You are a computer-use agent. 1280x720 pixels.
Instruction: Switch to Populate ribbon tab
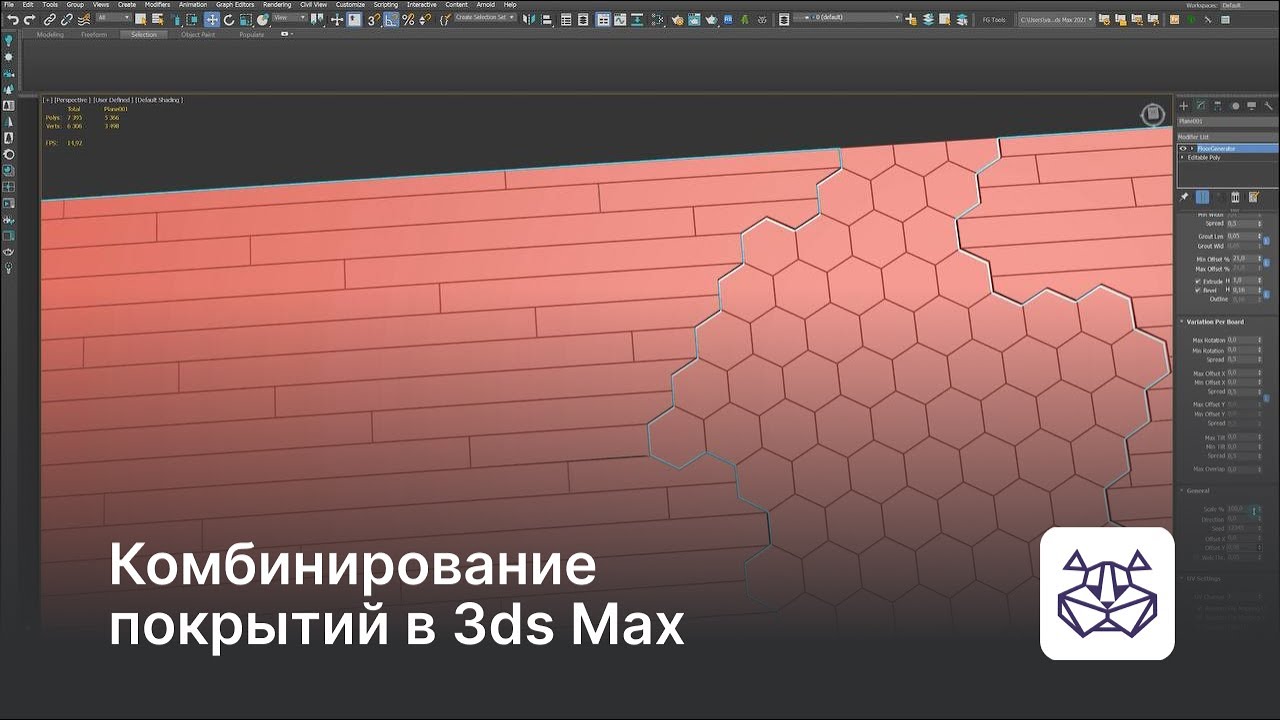coord(251,34)
